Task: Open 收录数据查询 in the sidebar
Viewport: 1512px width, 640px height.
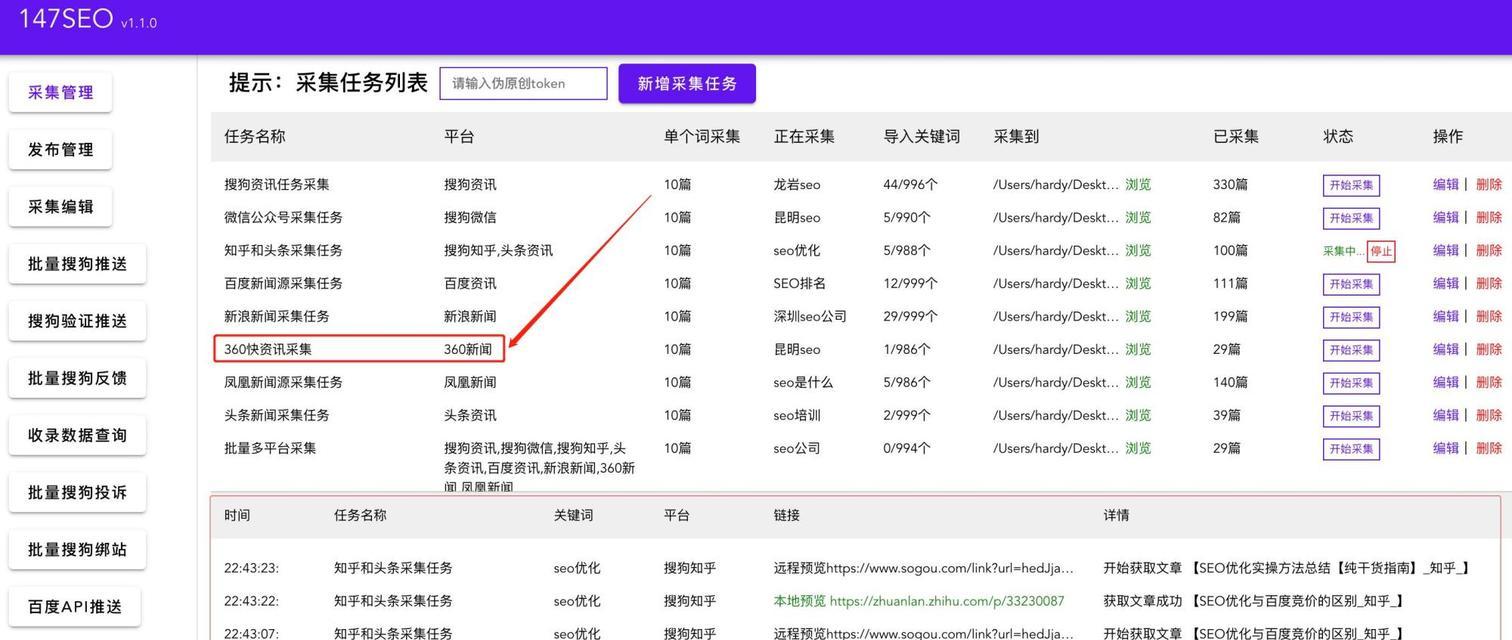Action: point(77,435)
